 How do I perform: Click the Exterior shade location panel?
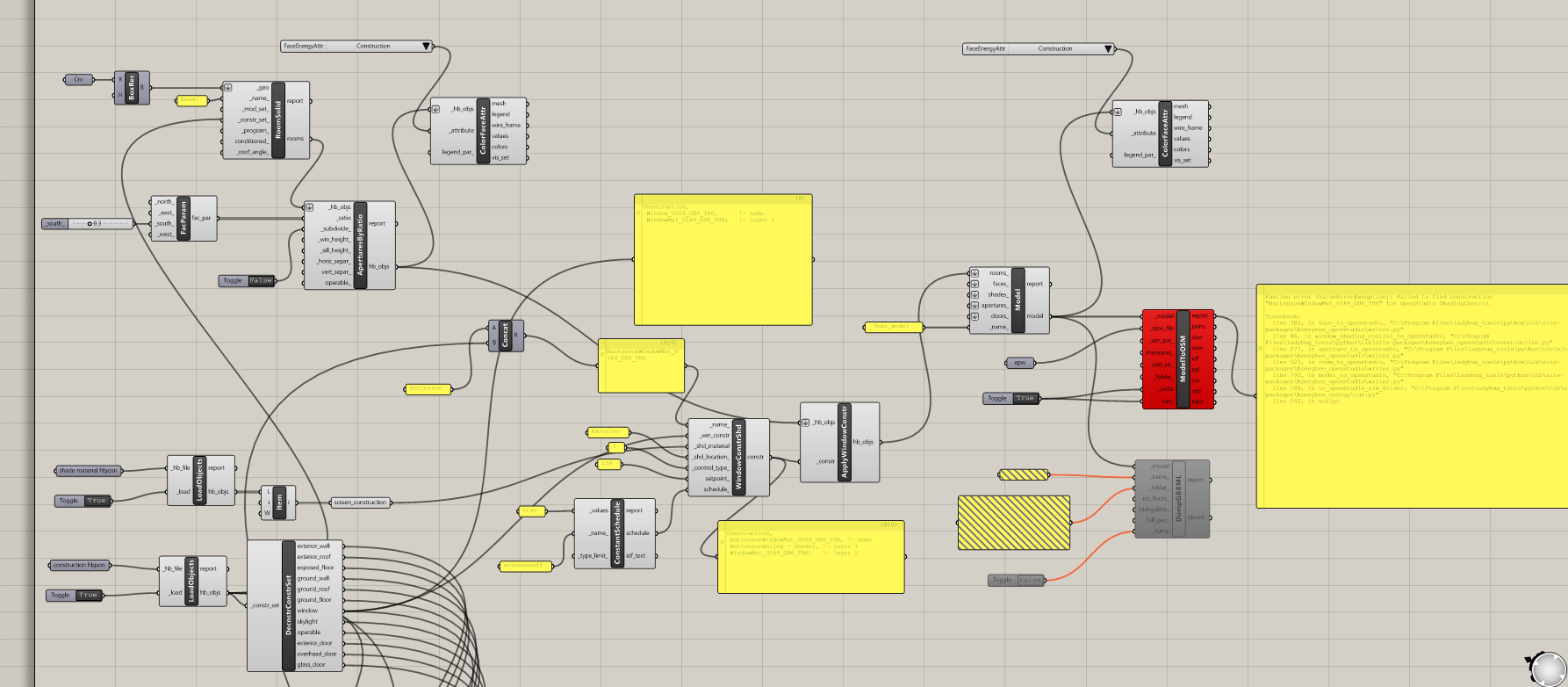(x=608, y=432)
